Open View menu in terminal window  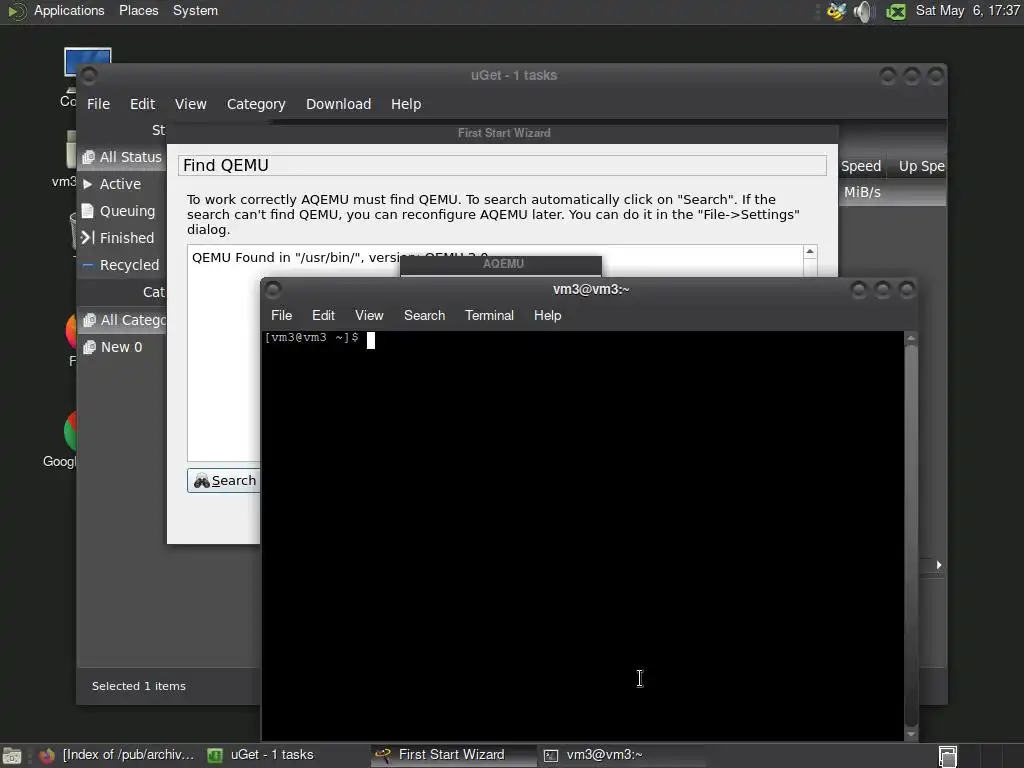coord(369,315)
